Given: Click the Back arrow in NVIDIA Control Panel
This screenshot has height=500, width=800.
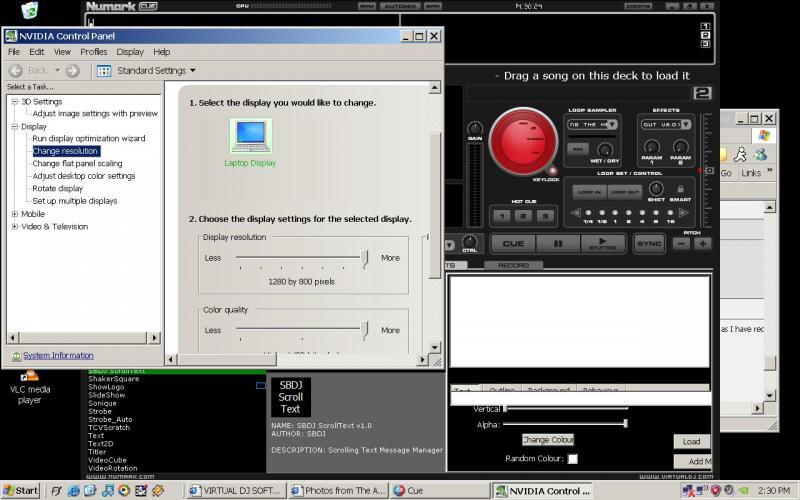Looking at the screenshot, I should [x=16, y=71].
